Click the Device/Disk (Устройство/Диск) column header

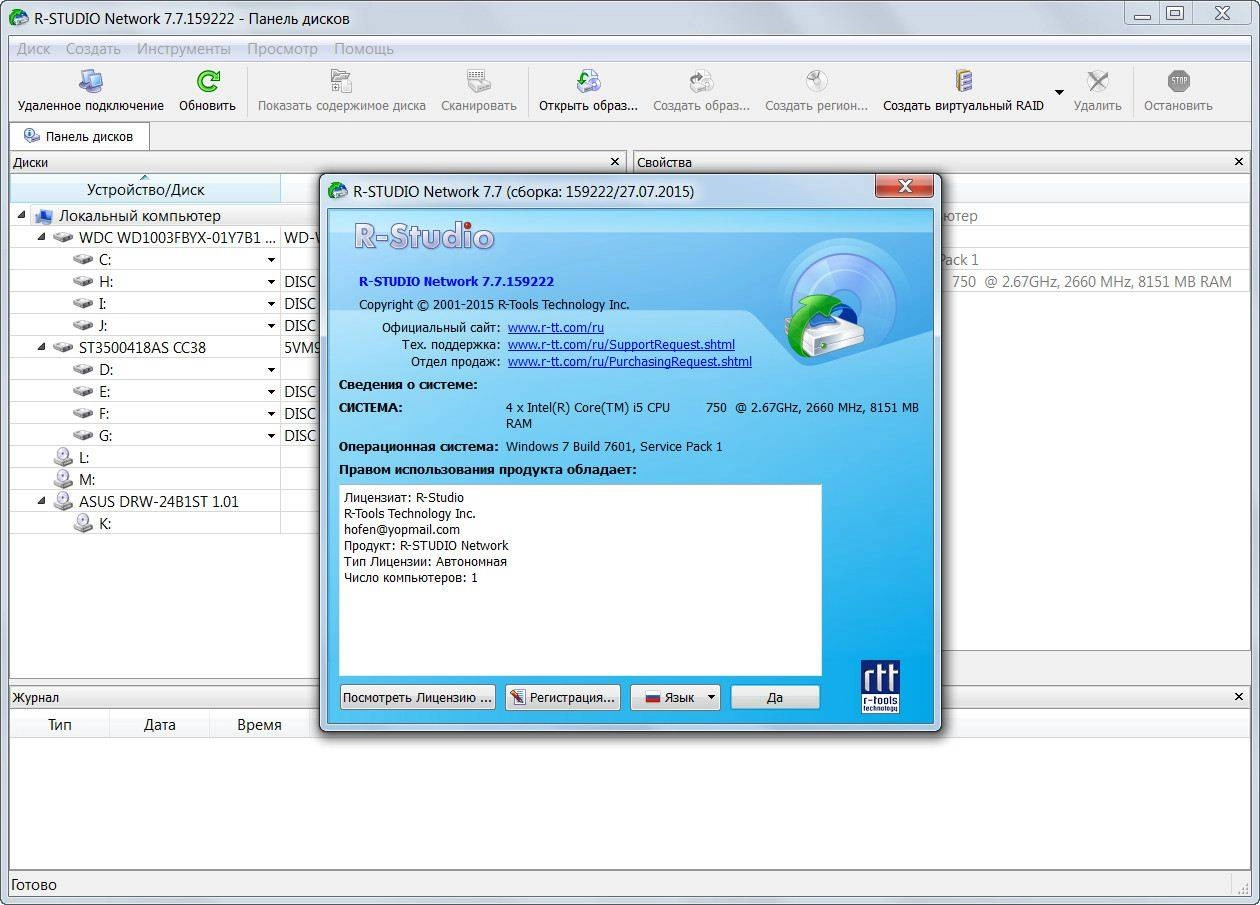pos(145,189)
